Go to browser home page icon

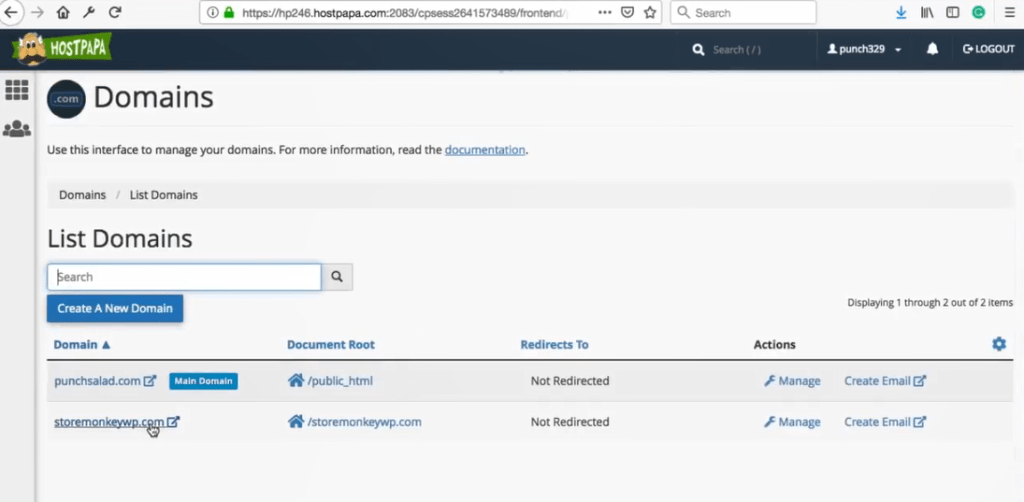tap(63, 12)
